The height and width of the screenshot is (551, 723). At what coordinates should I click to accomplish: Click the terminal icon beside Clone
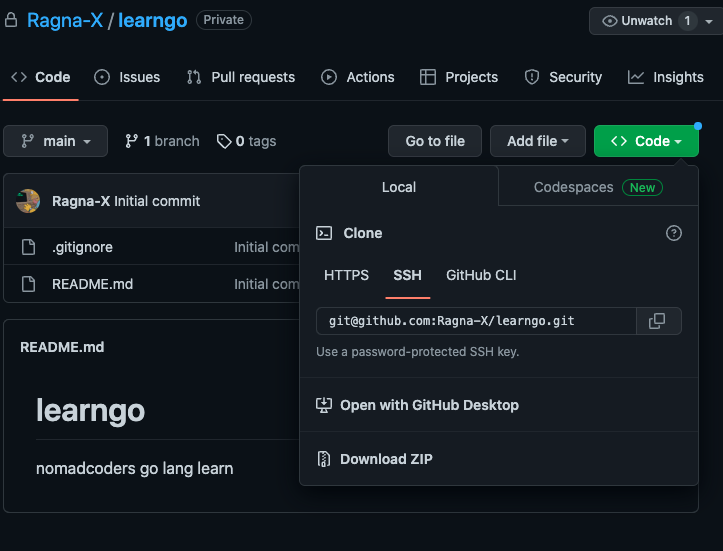[324, 233]
